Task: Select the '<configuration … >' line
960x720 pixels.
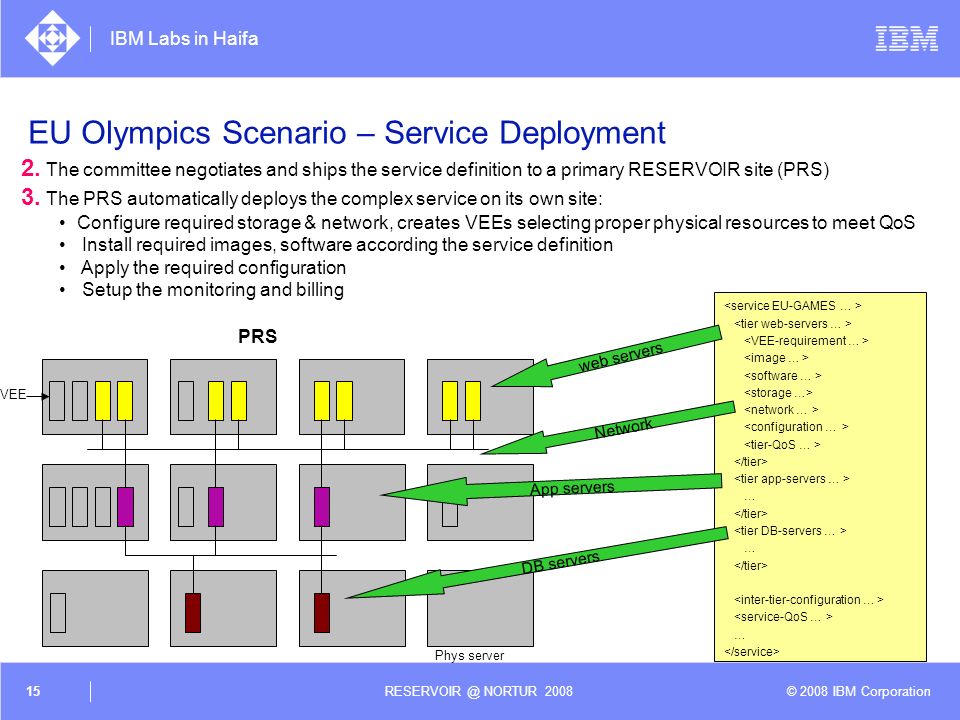Action: click(796, 427)
